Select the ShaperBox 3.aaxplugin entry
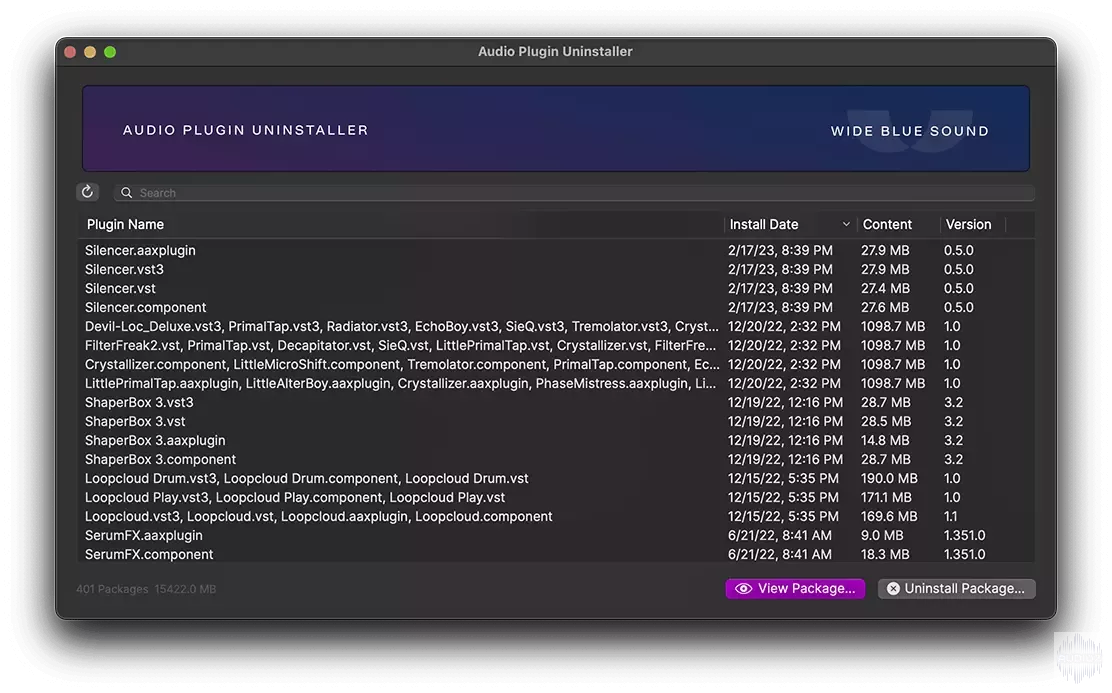1112x693 pixels. click(x=556, y=440)
